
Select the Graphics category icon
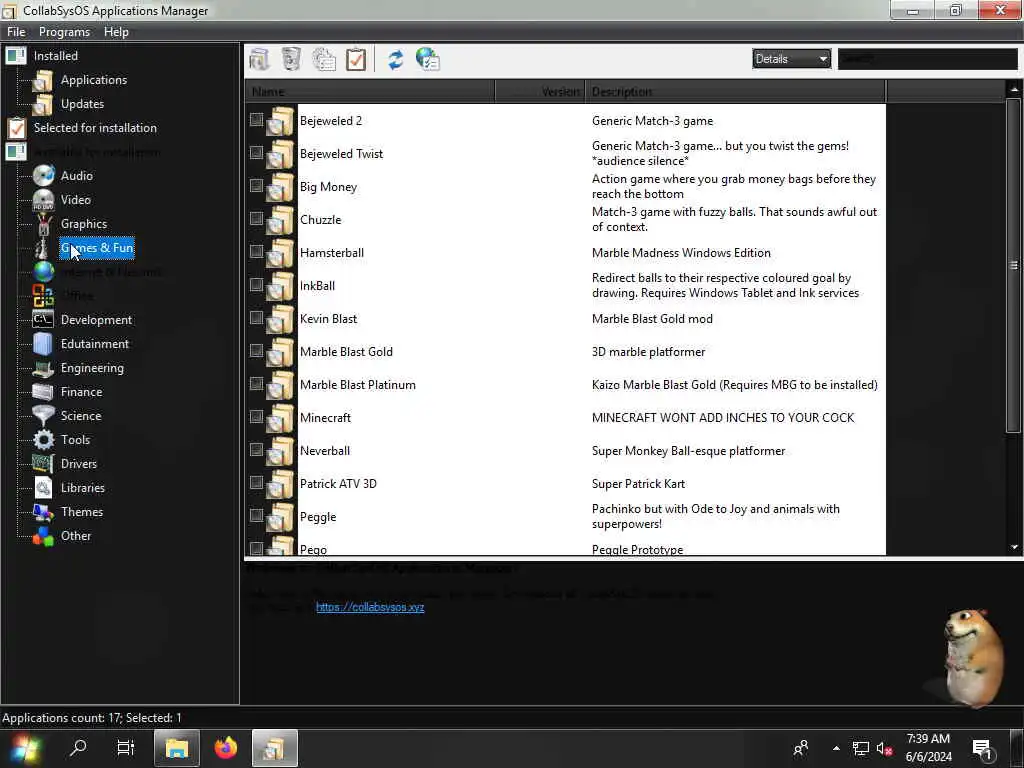[43, 224]
